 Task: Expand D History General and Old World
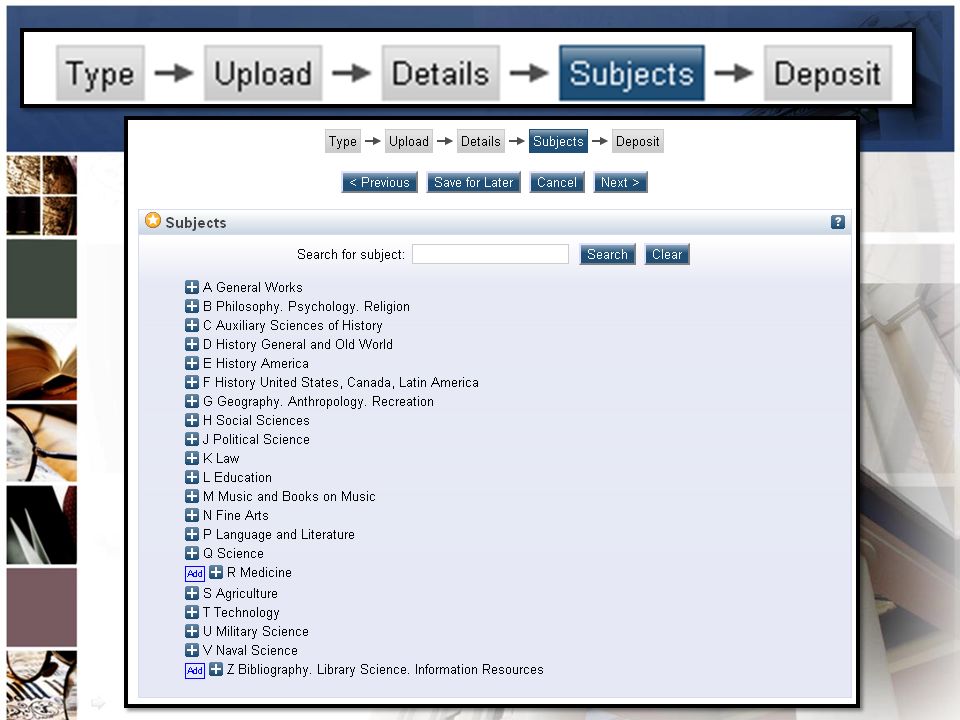[x=192, y=344]
